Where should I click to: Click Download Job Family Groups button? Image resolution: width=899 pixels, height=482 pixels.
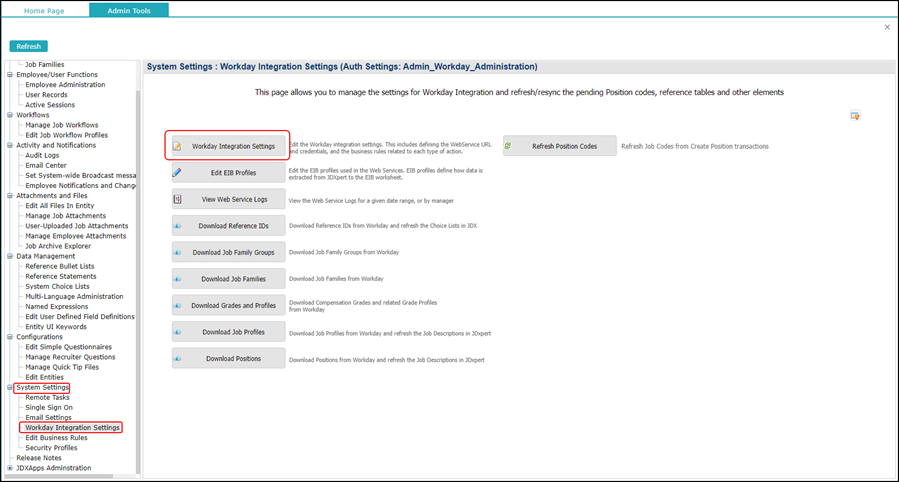(x=229, y=252)
